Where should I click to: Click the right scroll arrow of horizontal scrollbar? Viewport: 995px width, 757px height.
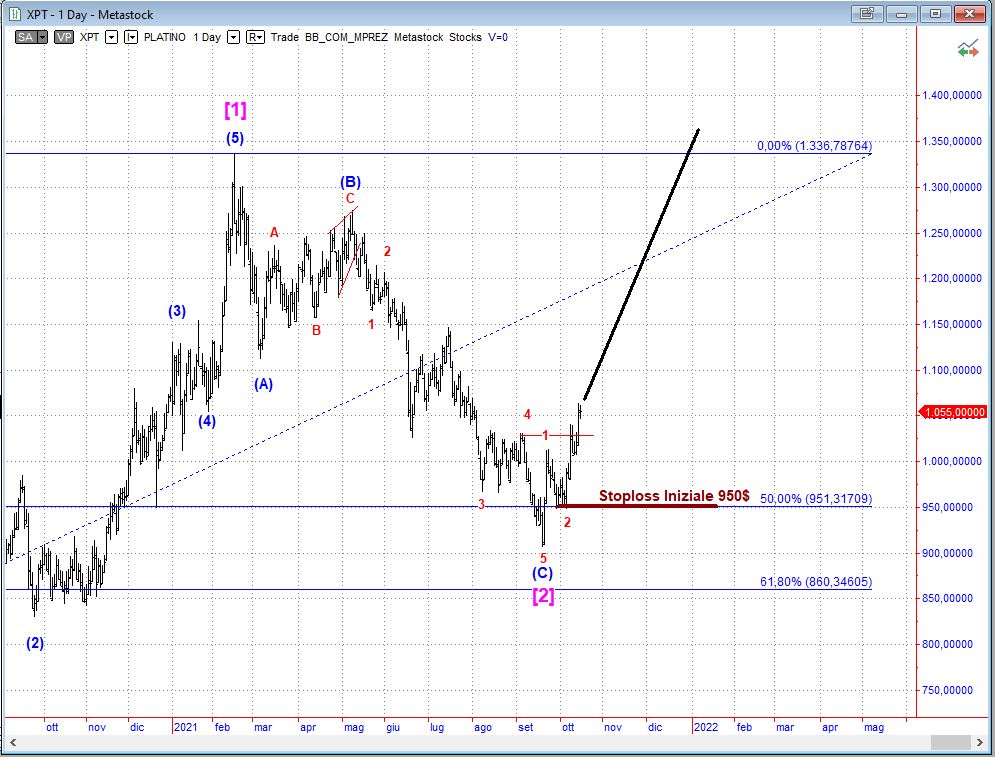(981, 742)
